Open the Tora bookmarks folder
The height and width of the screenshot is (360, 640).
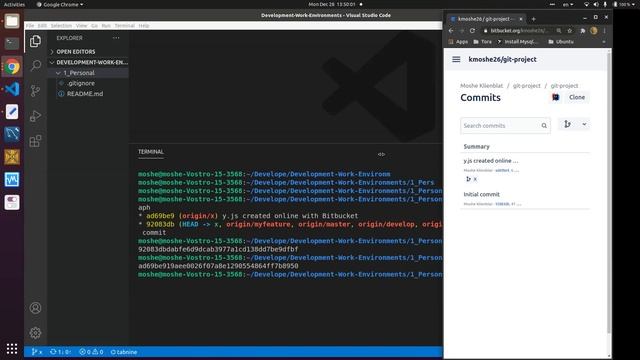482,42
